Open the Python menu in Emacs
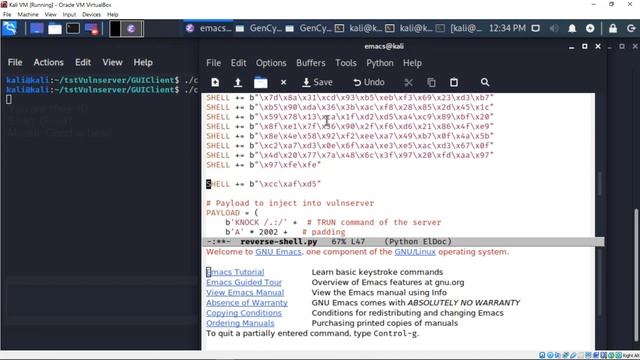Viewport: 640px width, 360px height. point(380,63)
